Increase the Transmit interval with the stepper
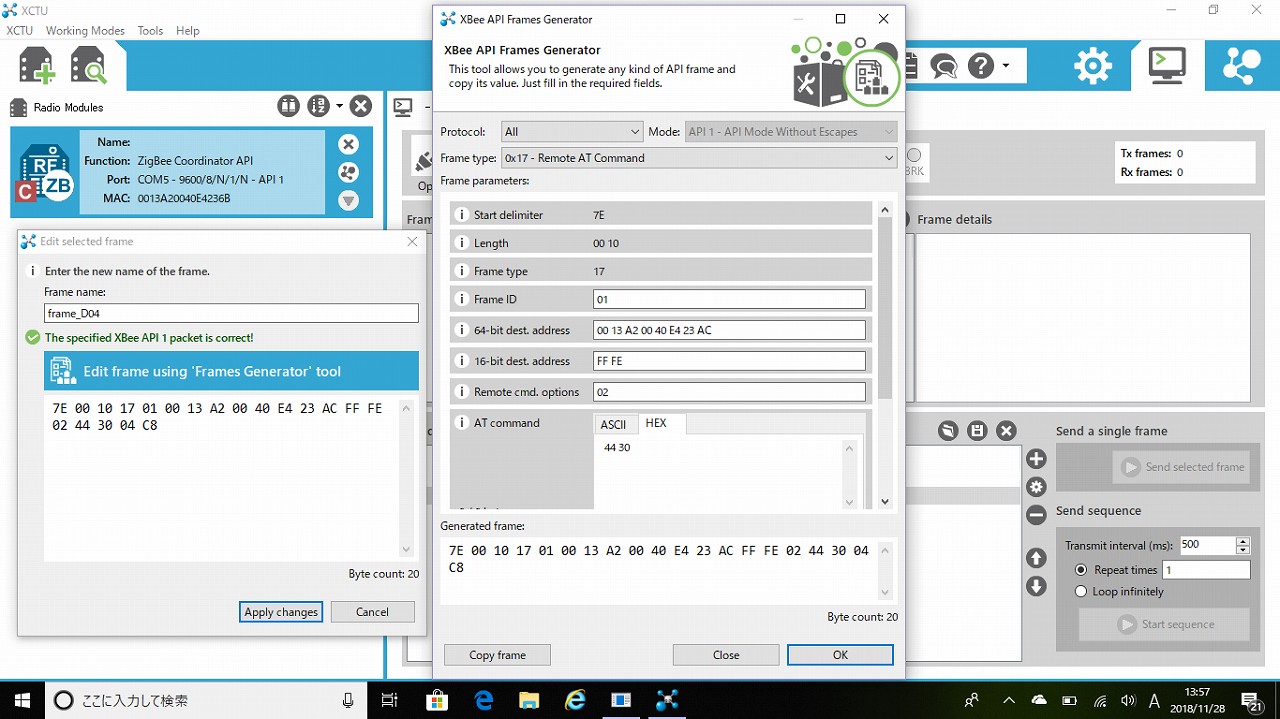Viewport: 1280px width, 719px height. (x=1243, y=541)
